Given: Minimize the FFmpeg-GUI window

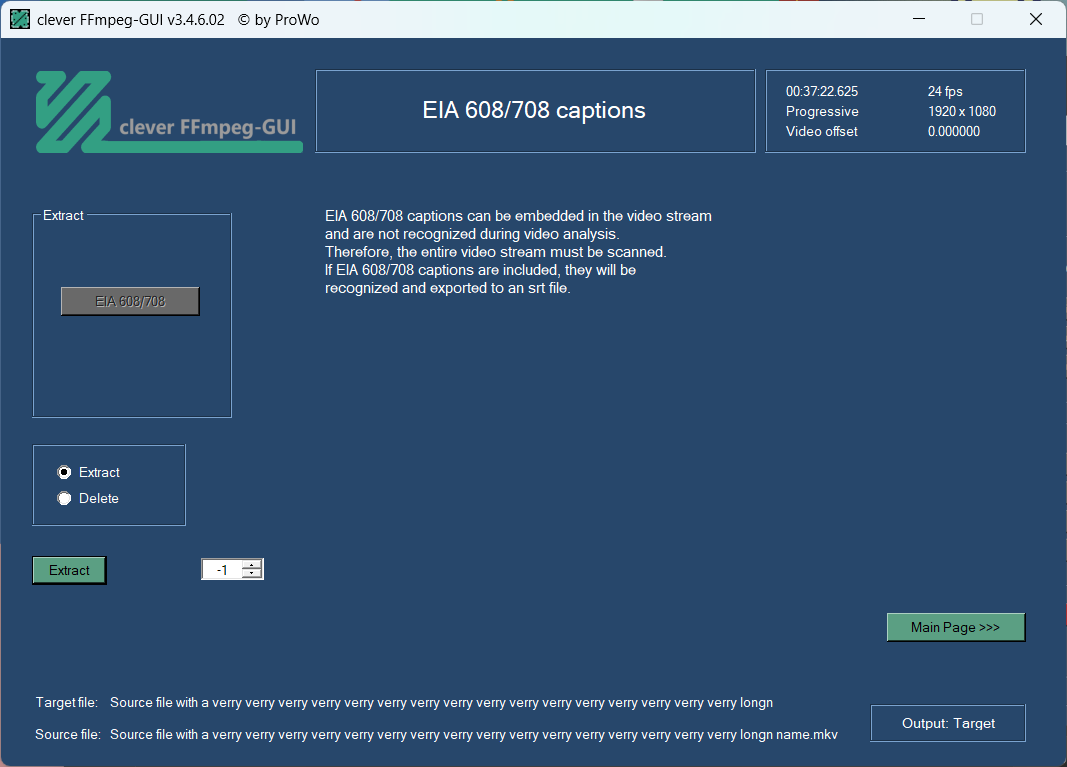Looking at the screenshot, I should (919, 19).
